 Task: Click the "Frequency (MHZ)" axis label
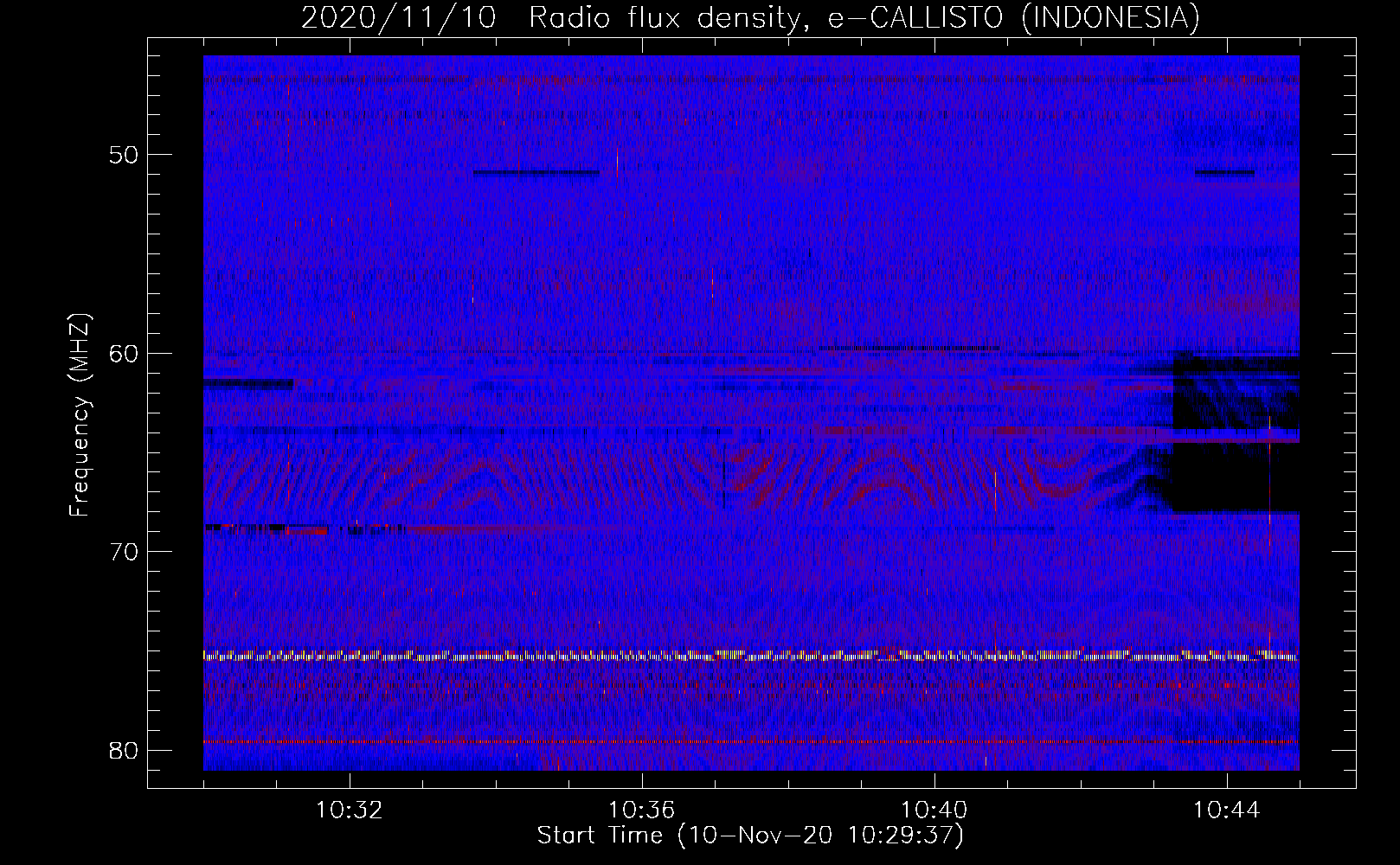[80, 415]
